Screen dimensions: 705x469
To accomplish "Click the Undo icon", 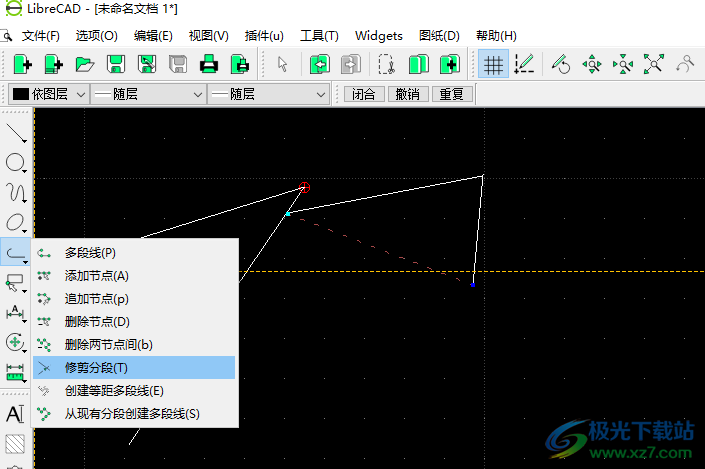I will coord(320,64).
